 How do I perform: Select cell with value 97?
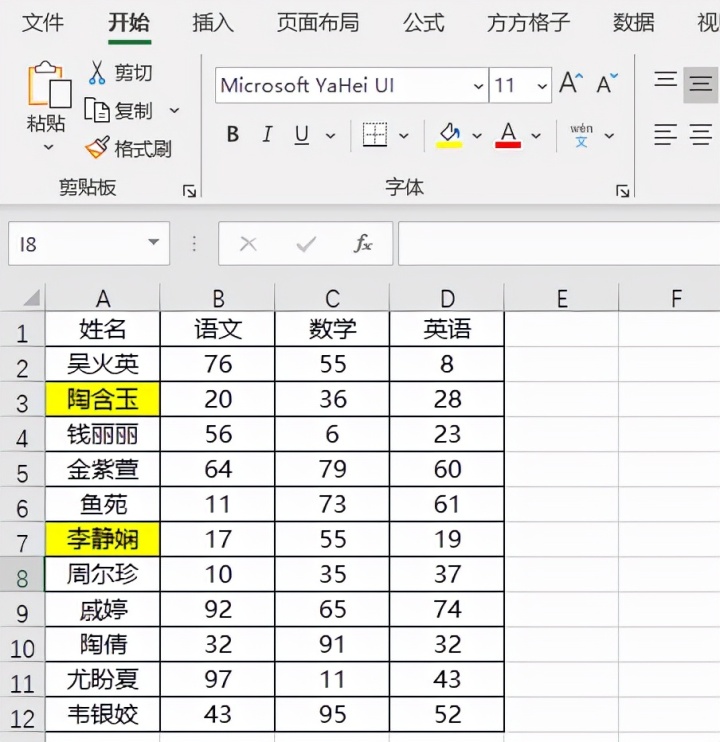coord(218,679)
